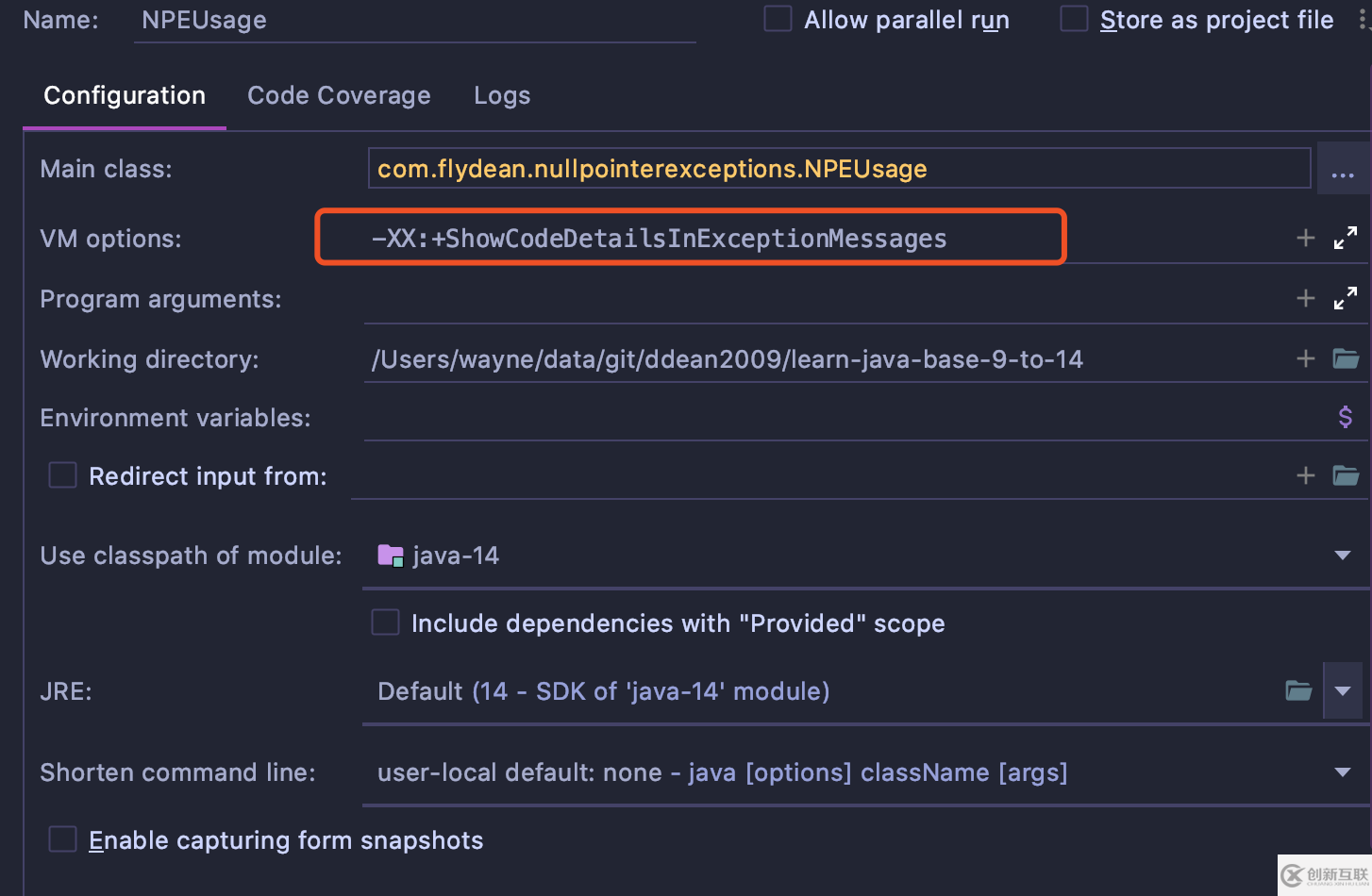Toggle Include dependencies with Provided scope
The height and width of the screenshot is (896, 1372).
click(385, 622)
